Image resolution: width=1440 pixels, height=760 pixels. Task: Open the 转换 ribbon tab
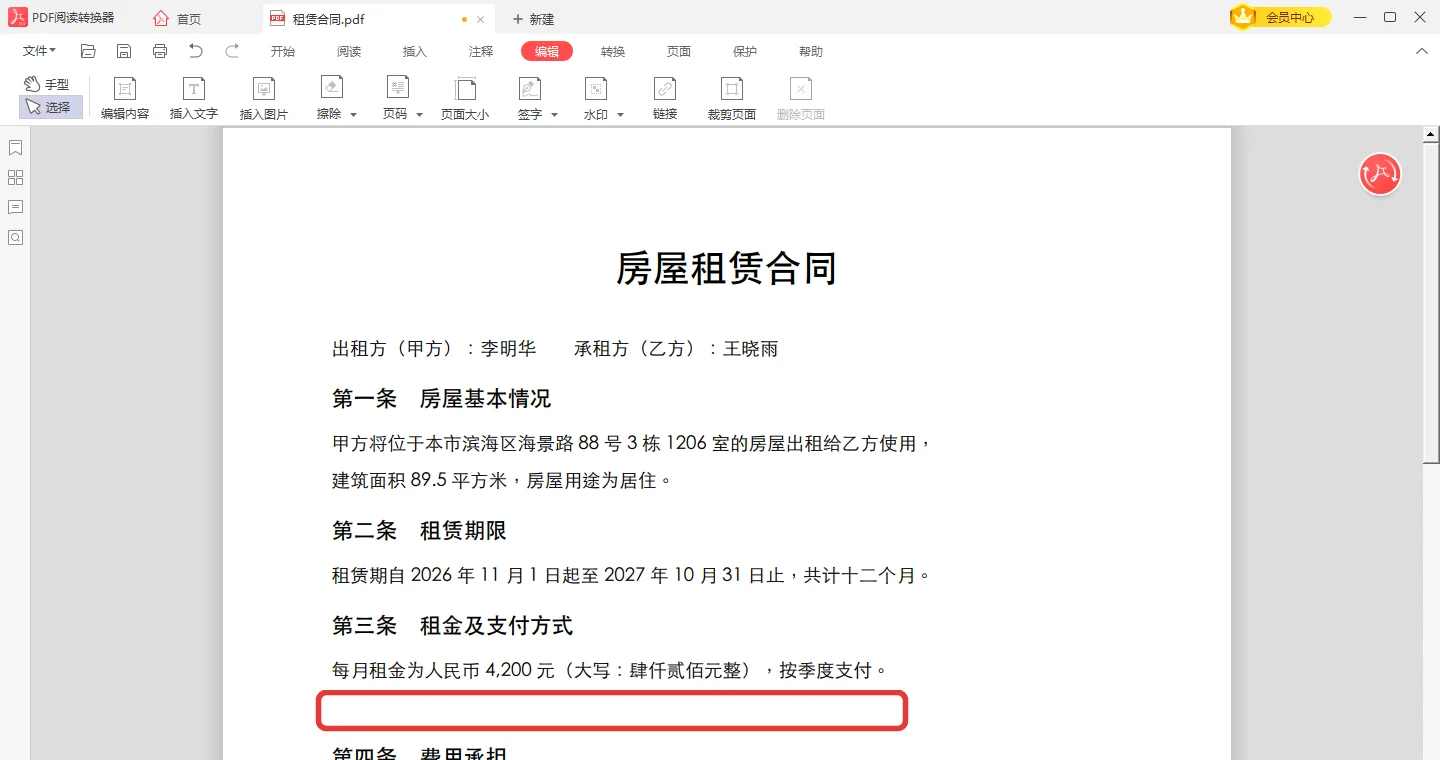point(613,51)
